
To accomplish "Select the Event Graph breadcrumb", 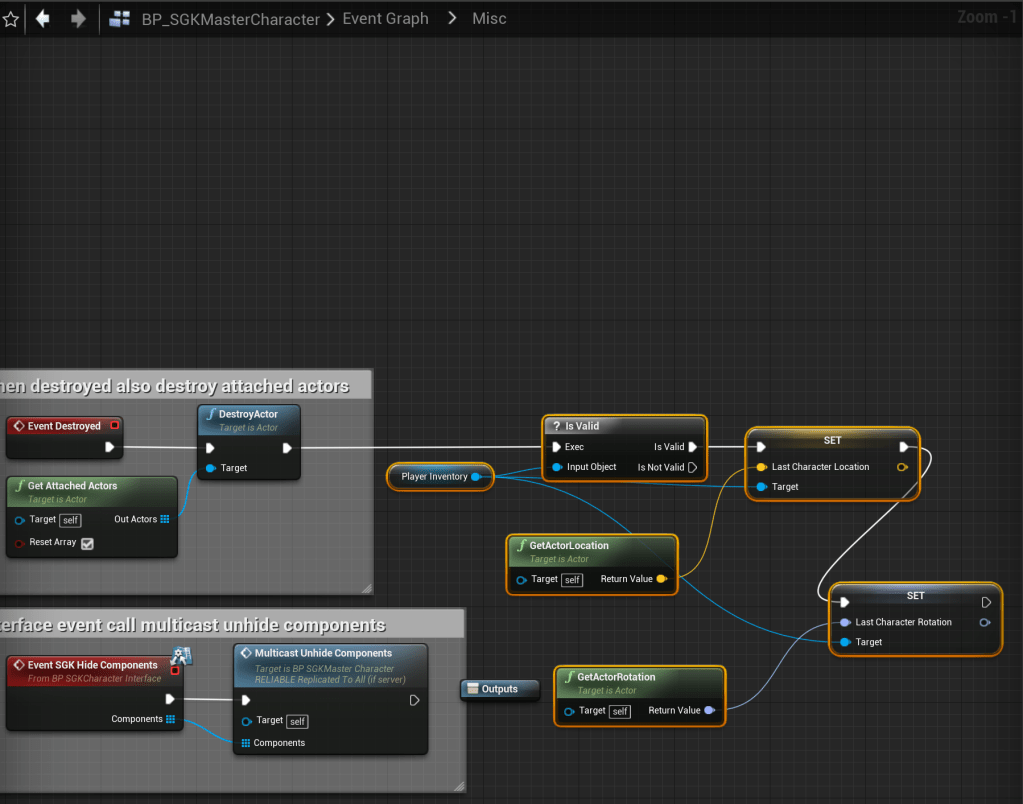I will pyautogui.click(x=385, y=19).
